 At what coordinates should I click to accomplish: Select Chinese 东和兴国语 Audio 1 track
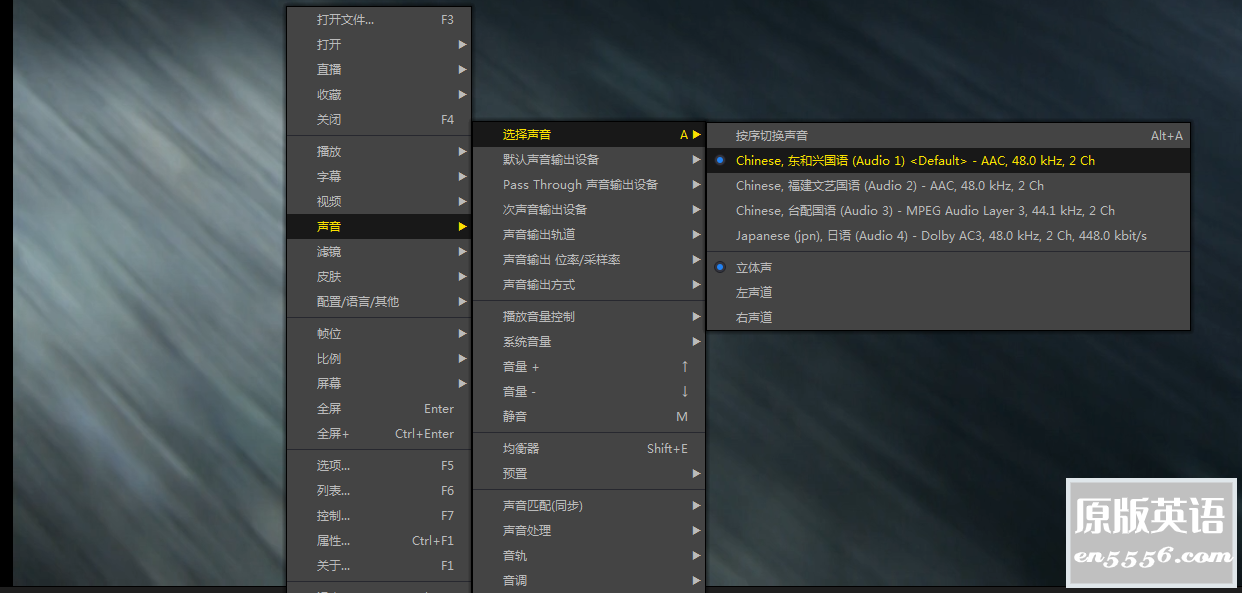point(914,161)
